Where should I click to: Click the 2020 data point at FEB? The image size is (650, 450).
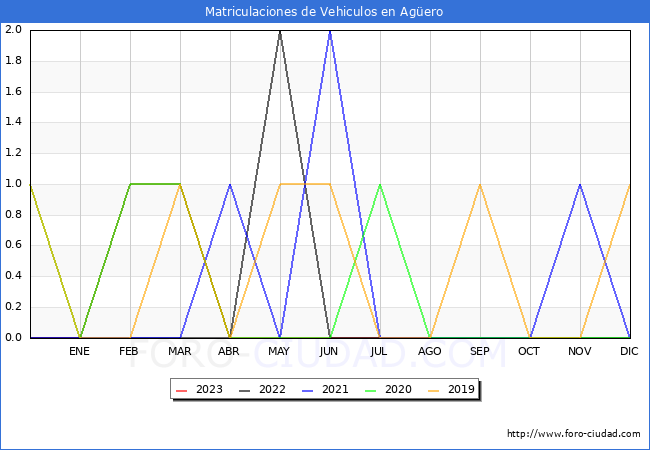pos(131,184)
